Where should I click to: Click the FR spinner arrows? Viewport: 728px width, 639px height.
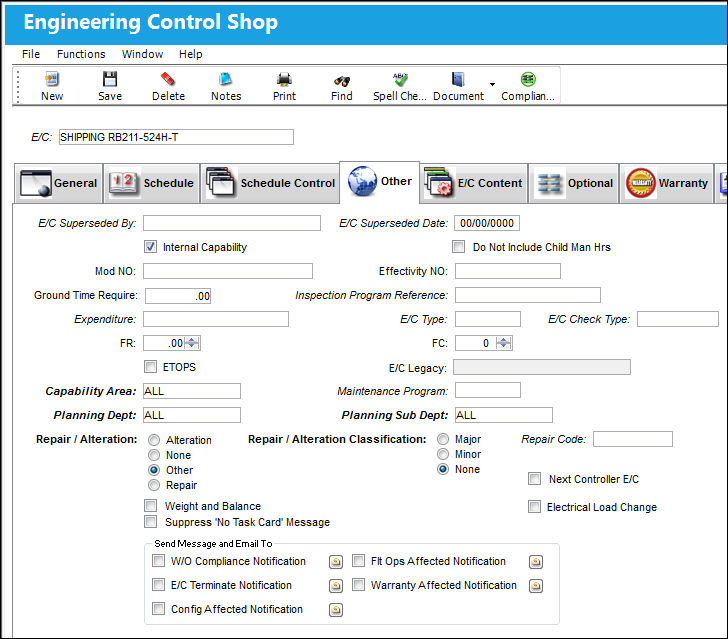point(192,343)
